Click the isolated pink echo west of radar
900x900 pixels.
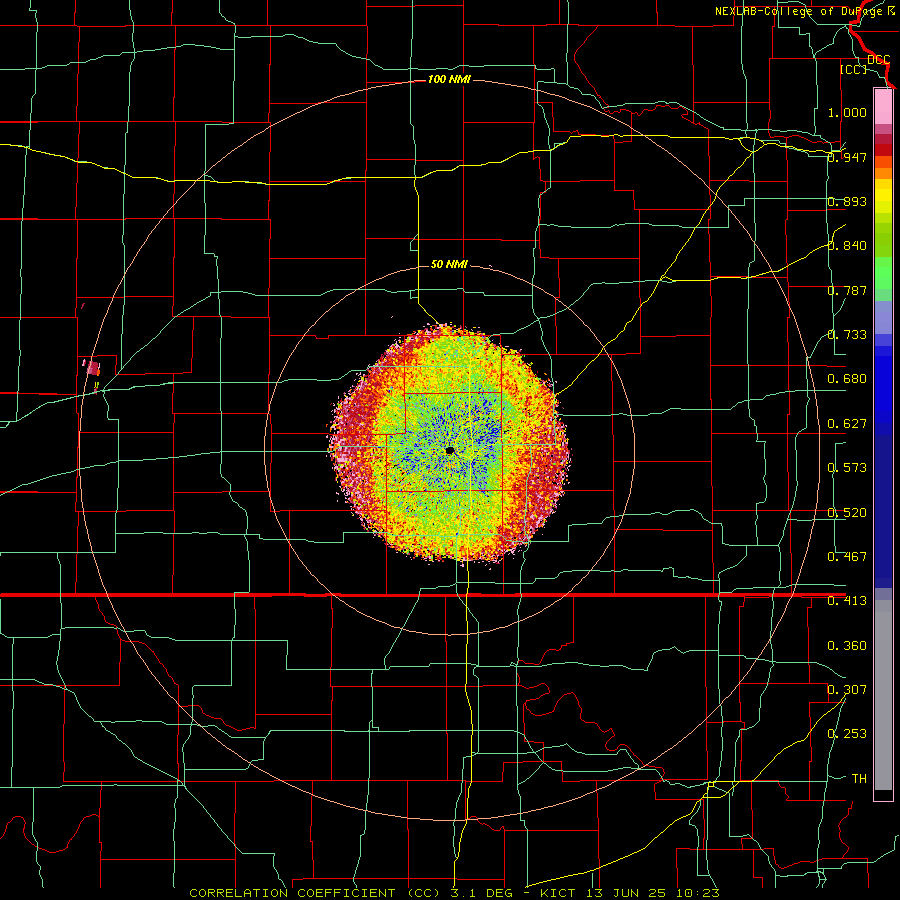click(x=92, y=367)
